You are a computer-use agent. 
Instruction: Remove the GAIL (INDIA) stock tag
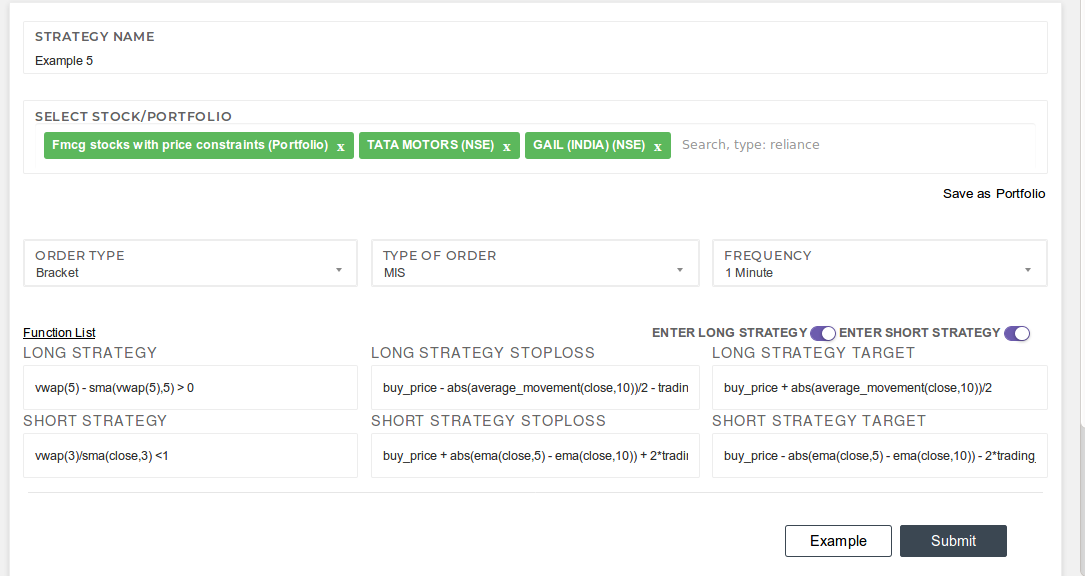(x=657, y=145)
